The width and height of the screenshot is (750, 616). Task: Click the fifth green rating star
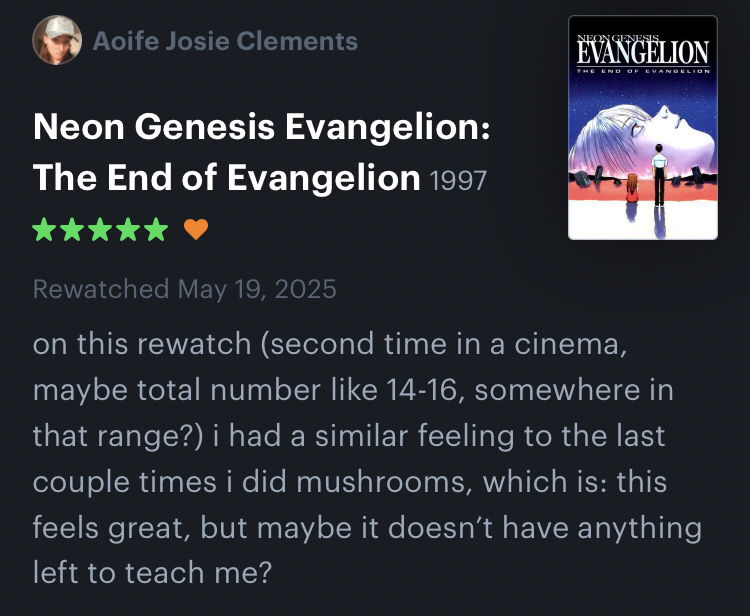click(156, 230)
